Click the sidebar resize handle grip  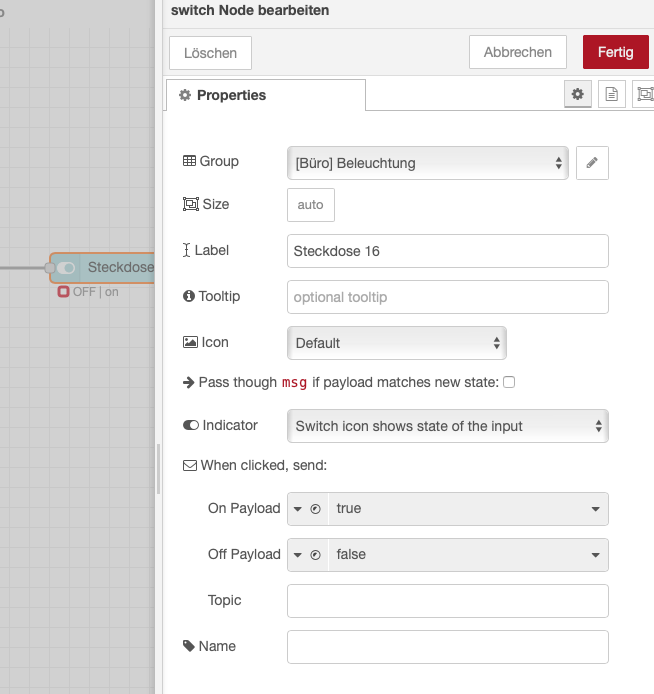click(x=158, y=470)
